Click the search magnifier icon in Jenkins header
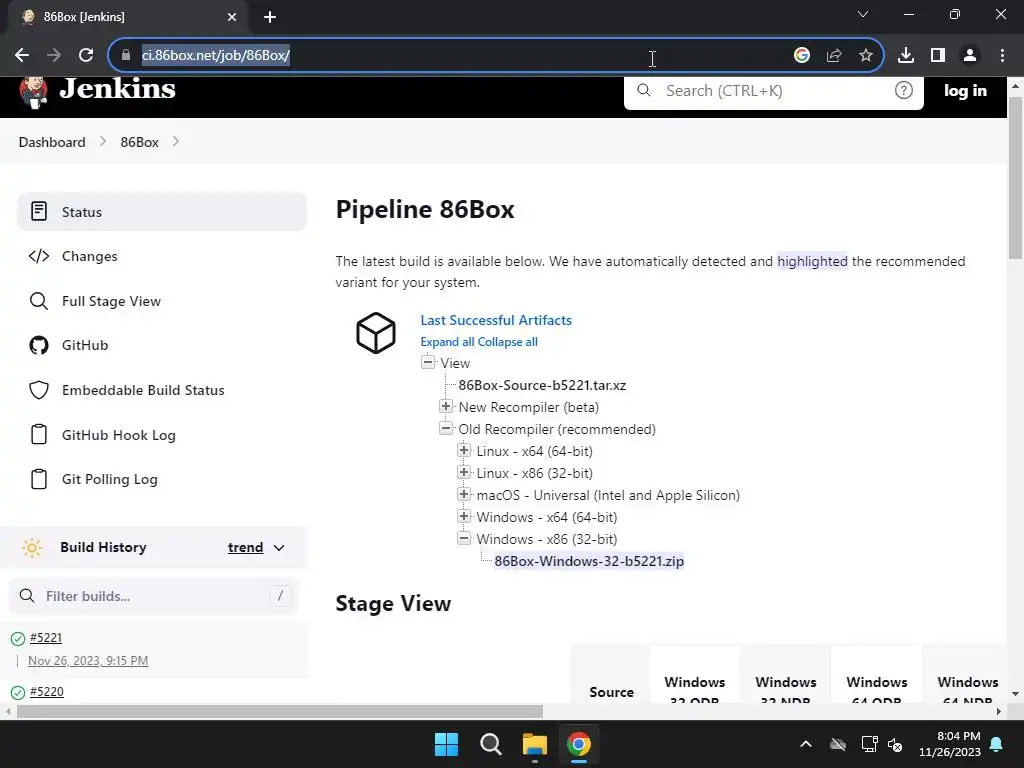 tap(644, 90)
